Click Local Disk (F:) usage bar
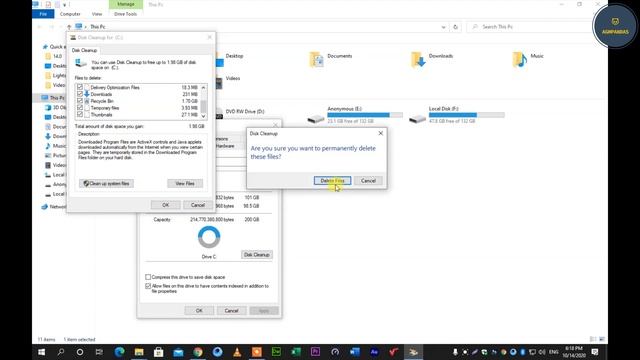The height and width of the screenshot is (360, 640). coord(467,115)
